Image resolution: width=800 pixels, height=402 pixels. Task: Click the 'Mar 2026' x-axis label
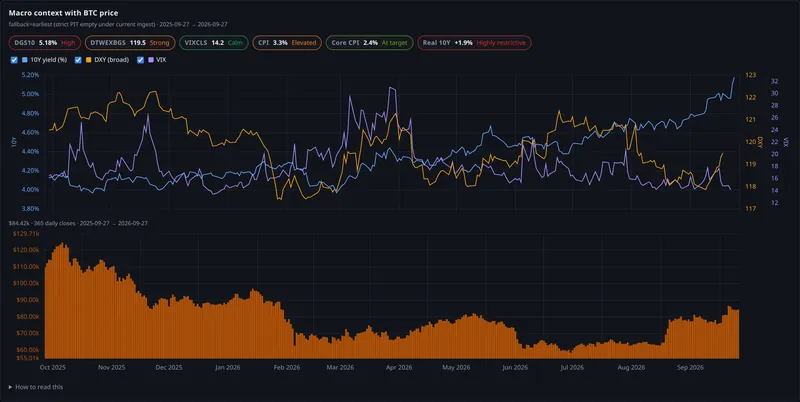340,367
